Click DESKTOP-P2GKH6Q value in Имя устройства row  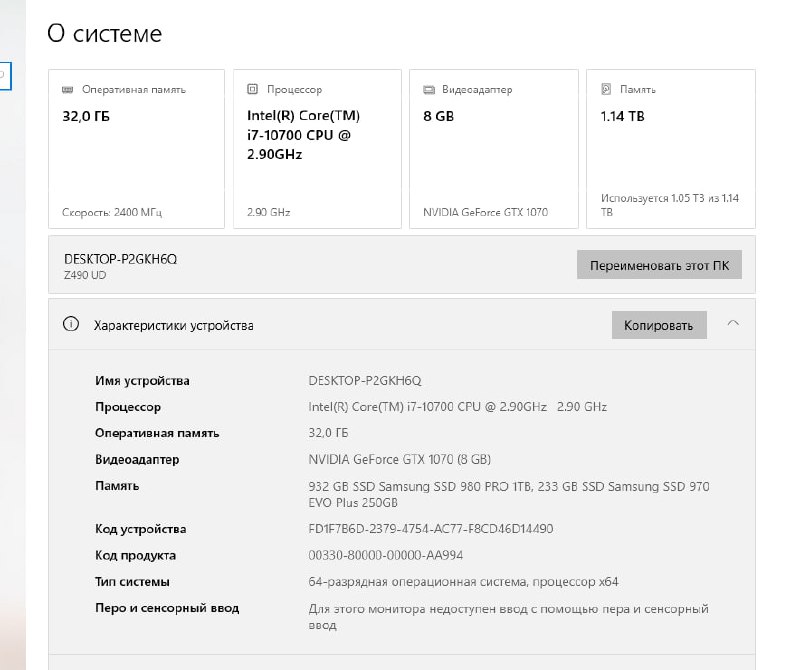(365, 381)
